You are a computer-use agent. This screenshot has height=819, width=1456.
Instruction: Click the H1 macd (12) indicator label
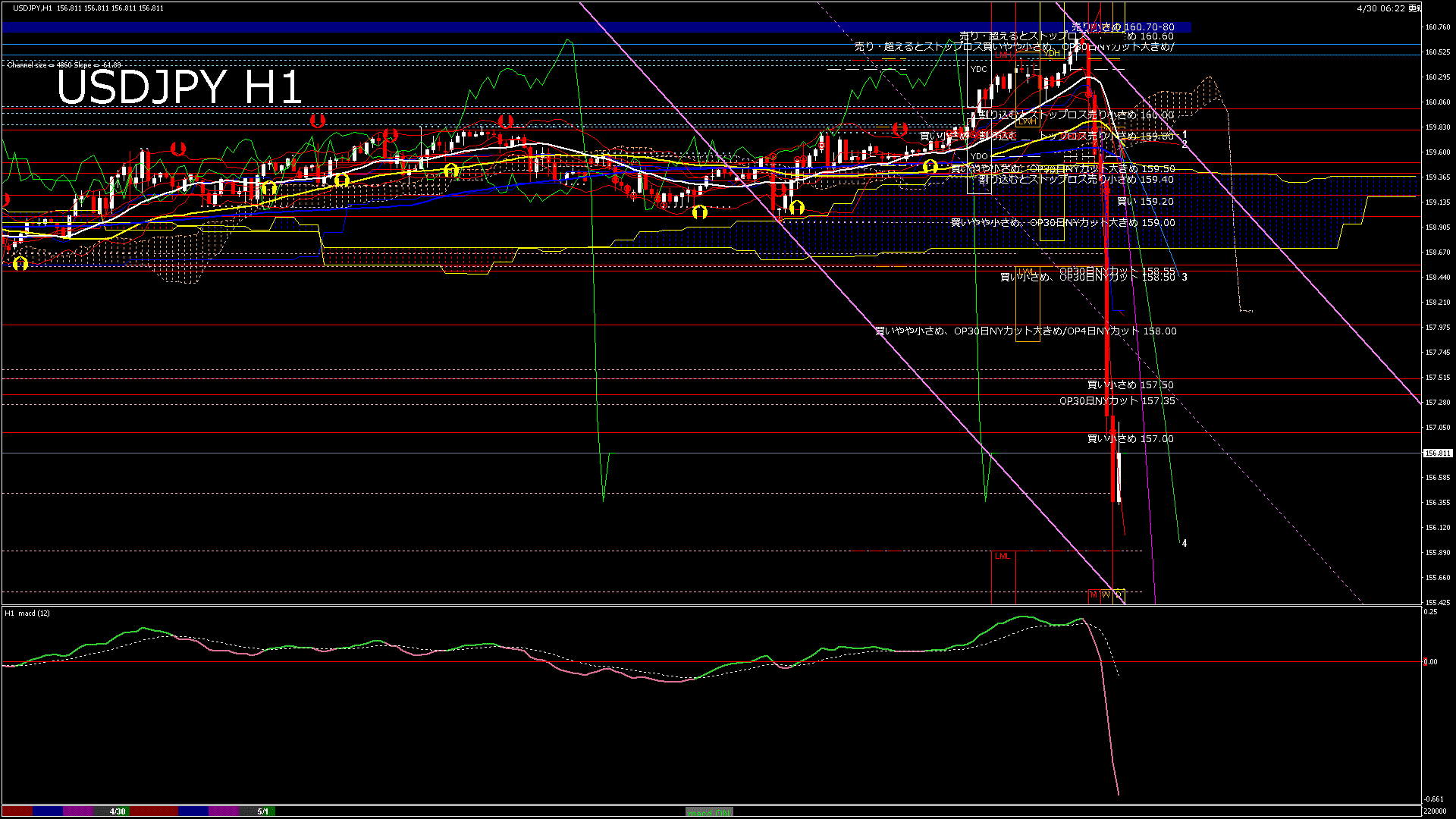point(27,613)
